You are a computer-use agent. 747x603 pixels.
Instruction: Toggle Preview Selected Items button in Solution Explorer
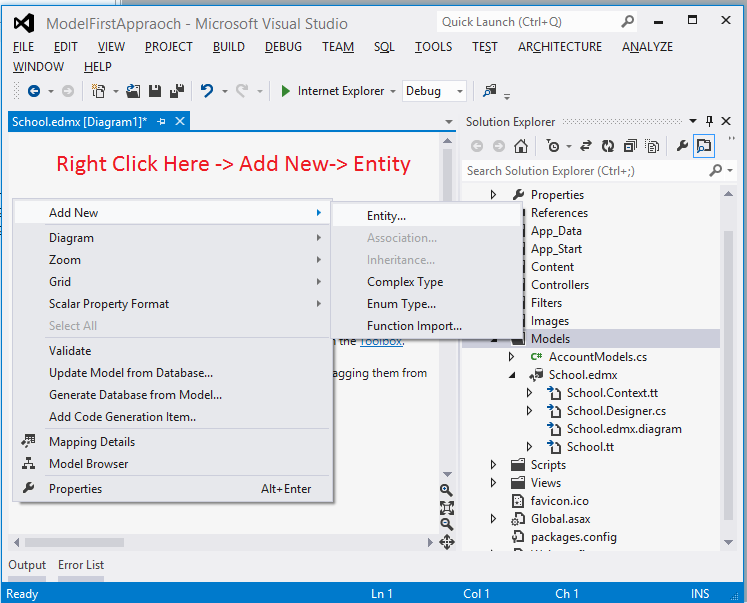tap(704, 146)
